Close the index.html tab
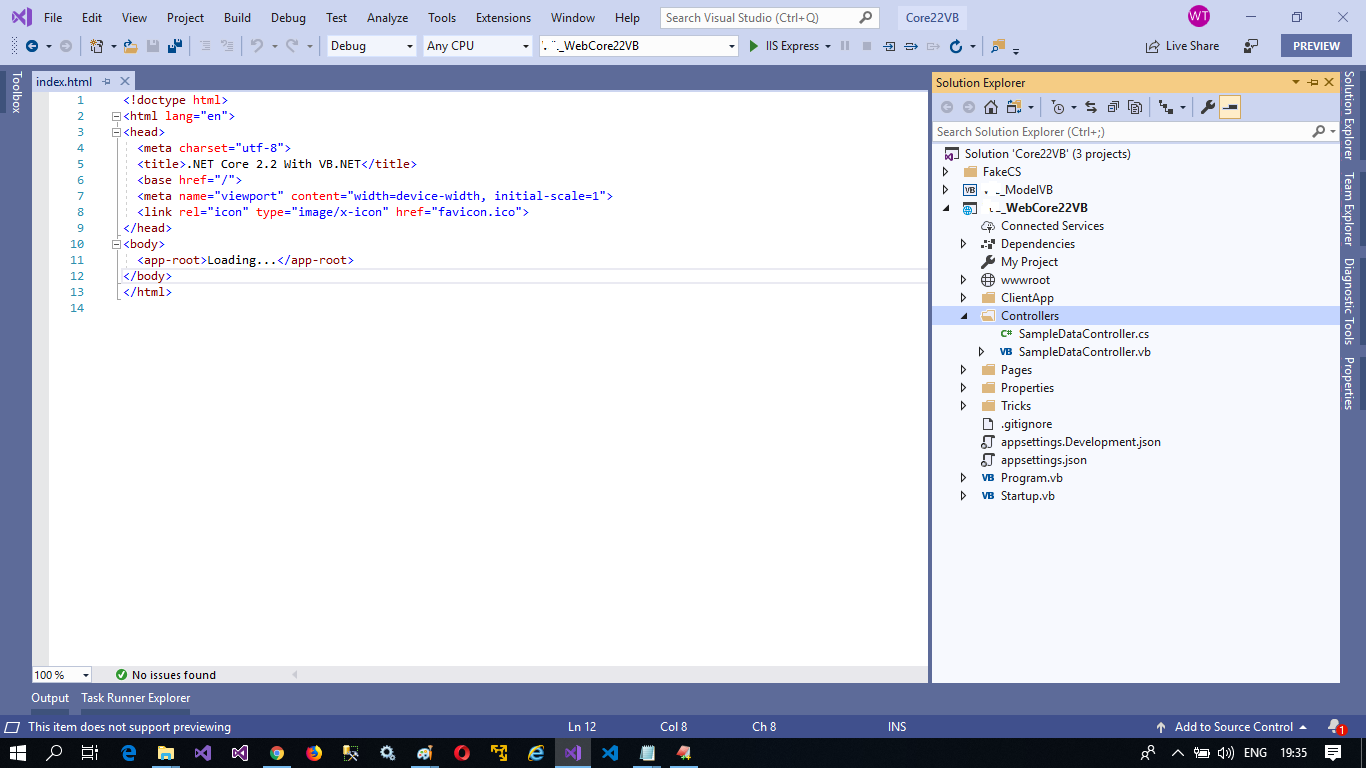 (x=124, y=82)
